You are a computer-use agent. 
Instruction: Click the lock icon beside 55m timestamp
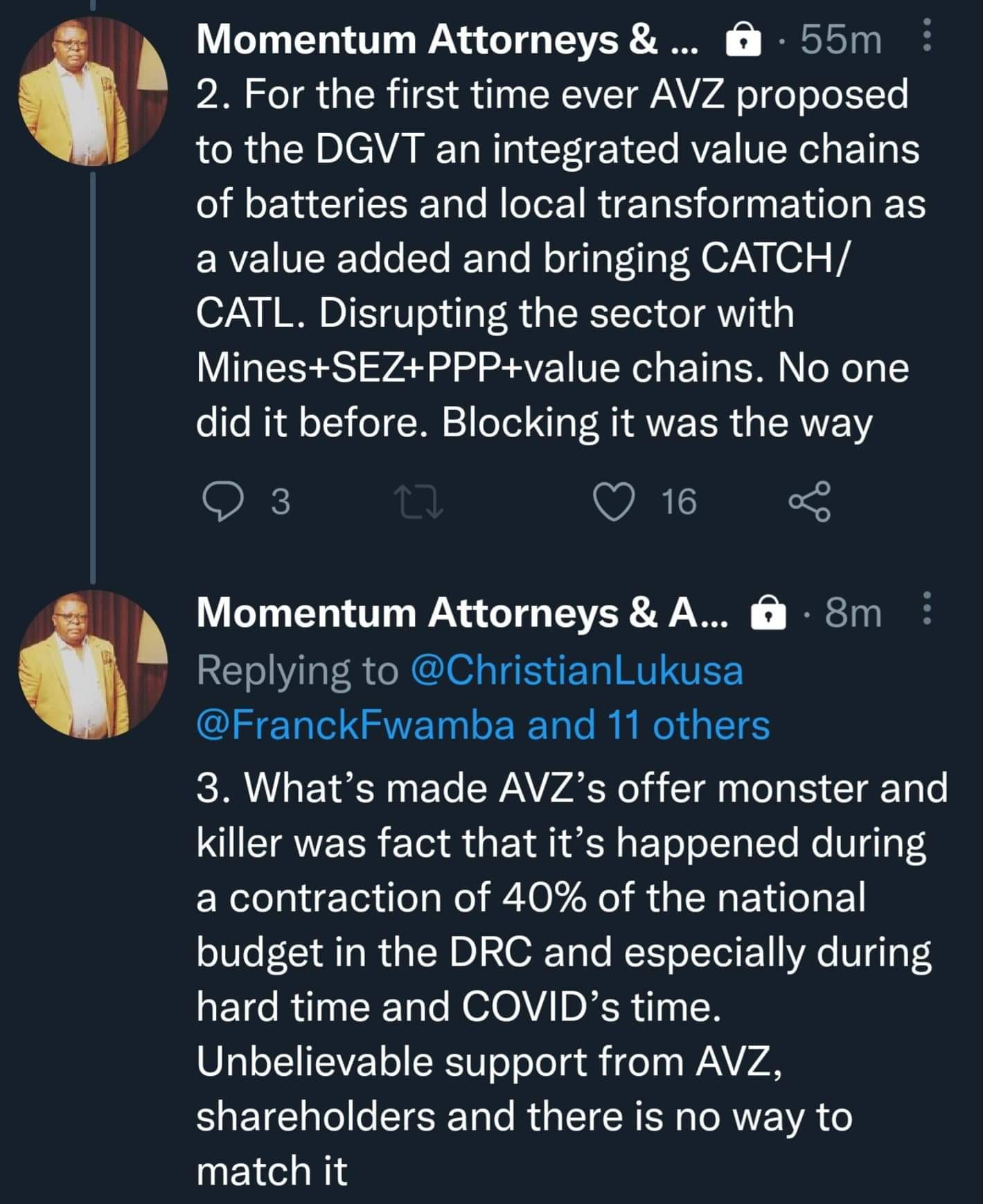(743, 40)
